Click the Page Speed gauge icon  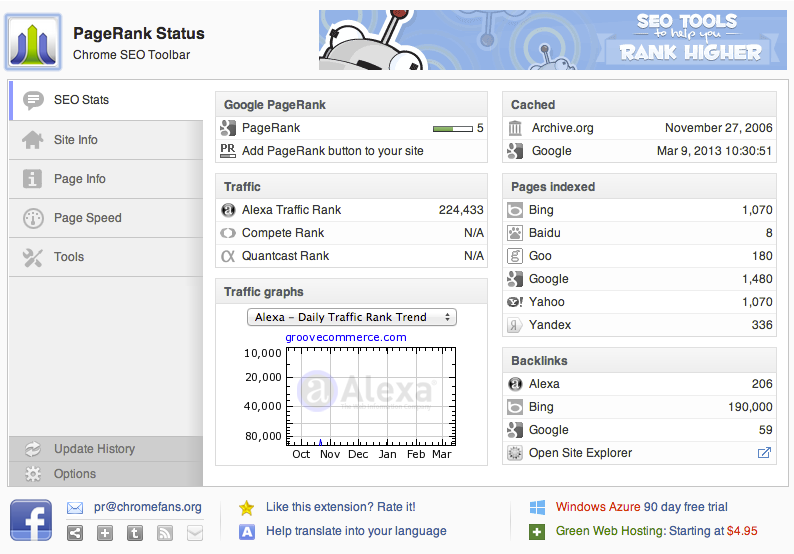point(33,218)
